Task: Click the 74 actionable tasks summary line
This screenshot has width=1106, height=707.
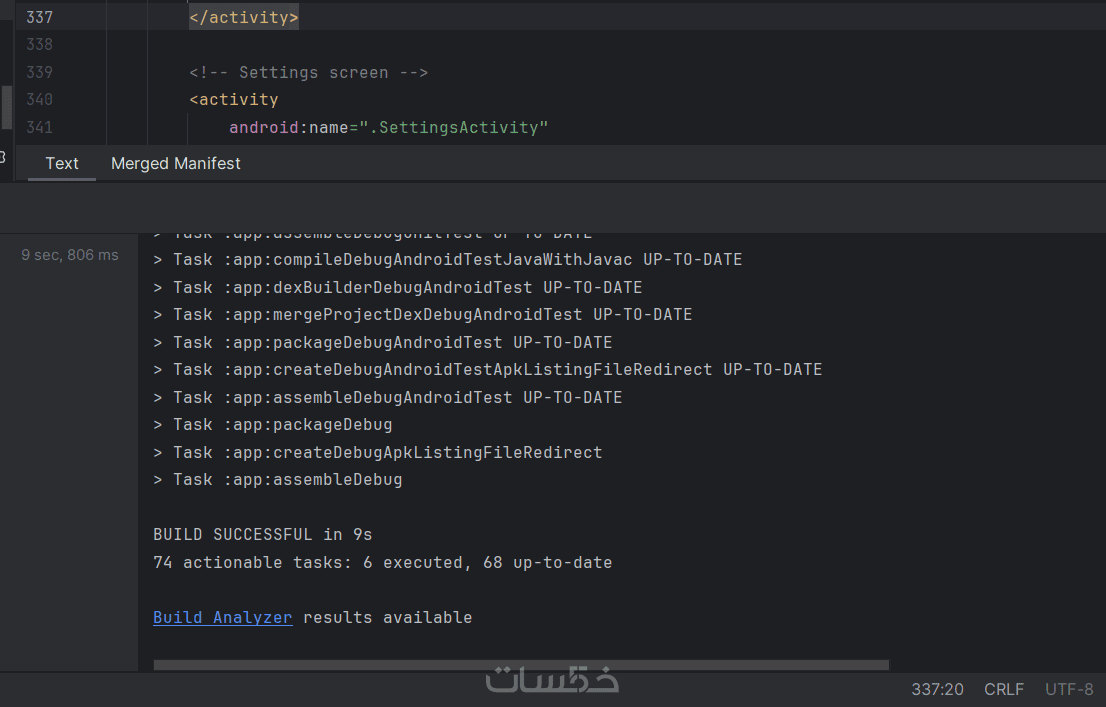Action: (382, 563)
